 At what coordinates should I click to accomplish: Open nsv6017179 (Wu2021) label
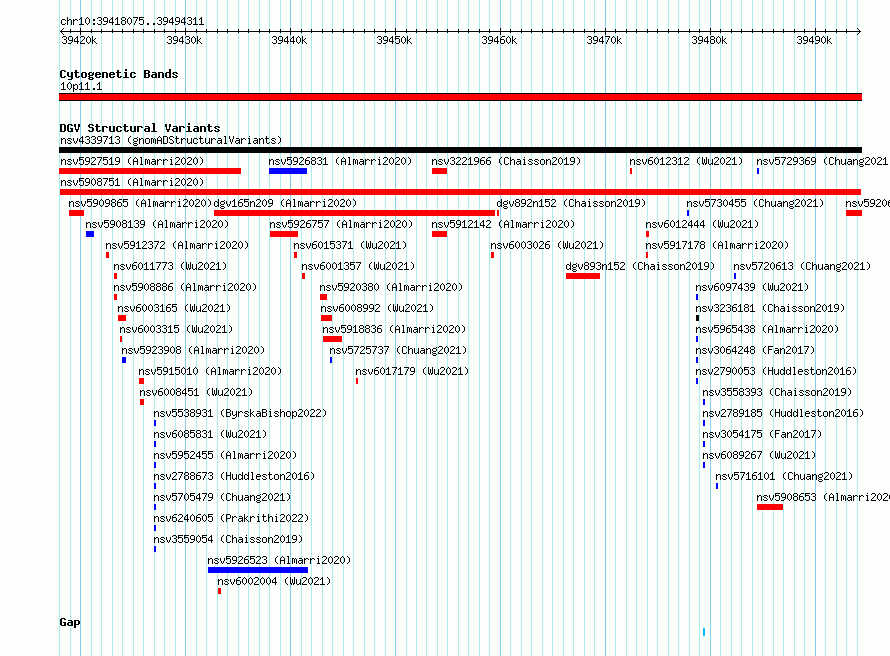[x=412, y=371]
